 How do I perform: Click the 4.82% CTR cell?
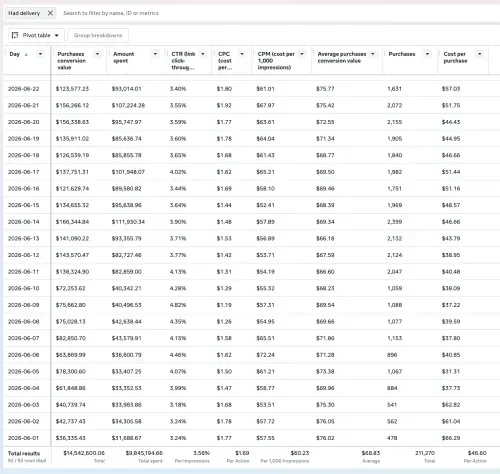click(178, 305)
